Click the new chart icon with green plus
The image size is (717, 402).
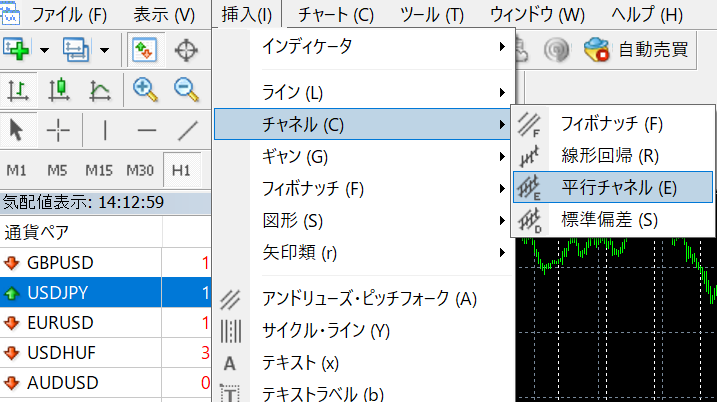16,49
